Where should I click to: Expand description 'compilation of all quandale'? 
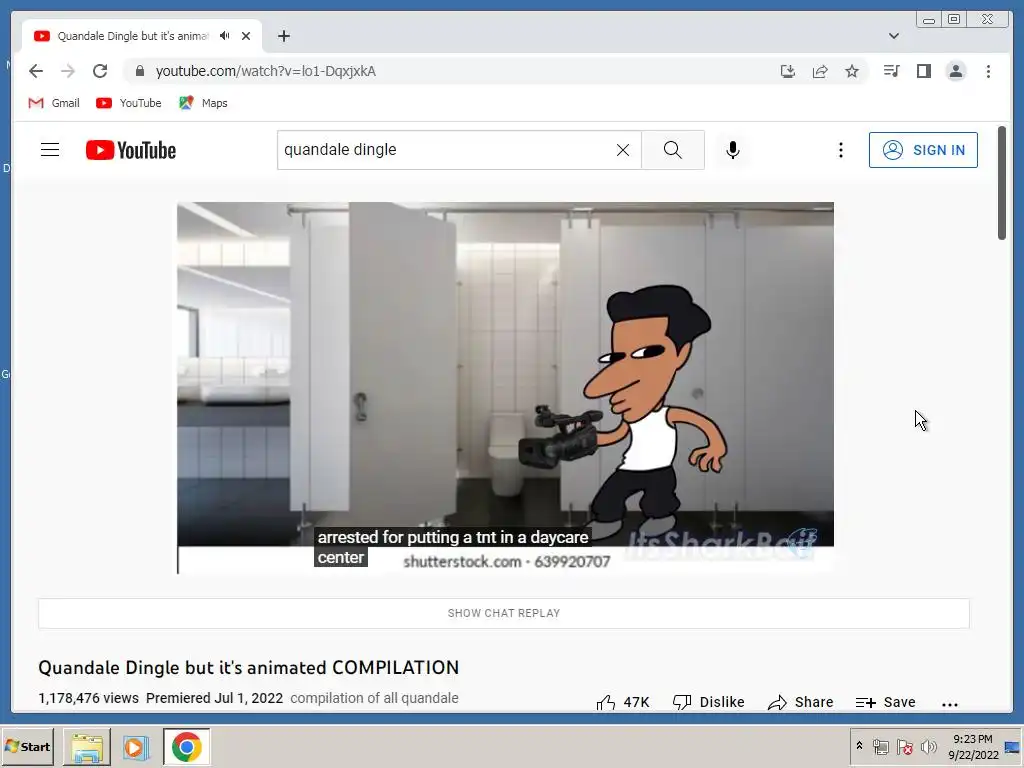click(x=374, y=698)
